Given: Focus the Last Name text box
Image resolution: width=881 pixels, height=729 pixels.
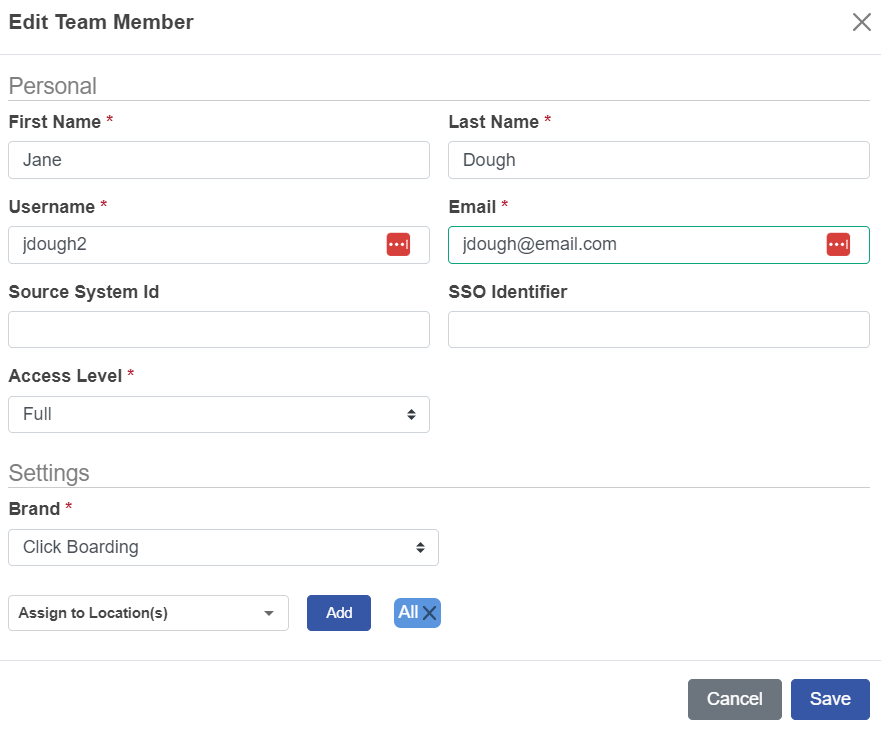Looking at the screenshot, I should [x=658, y=160].
